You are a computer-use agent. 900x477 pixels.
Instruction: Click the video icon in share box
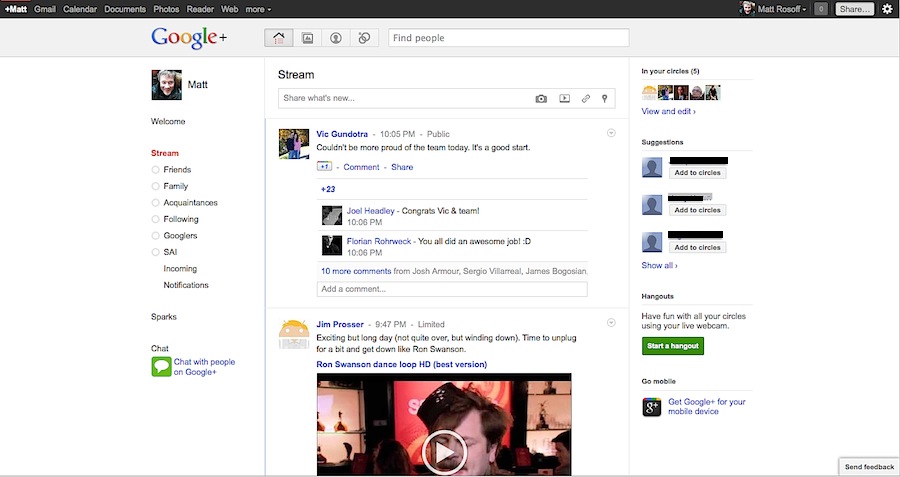[x=564, y=99]
